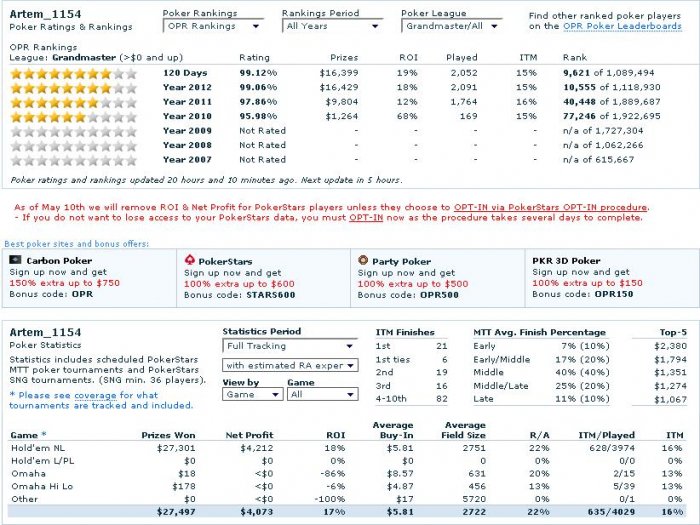Click the PokerStars spade icon

coord(190,260)
